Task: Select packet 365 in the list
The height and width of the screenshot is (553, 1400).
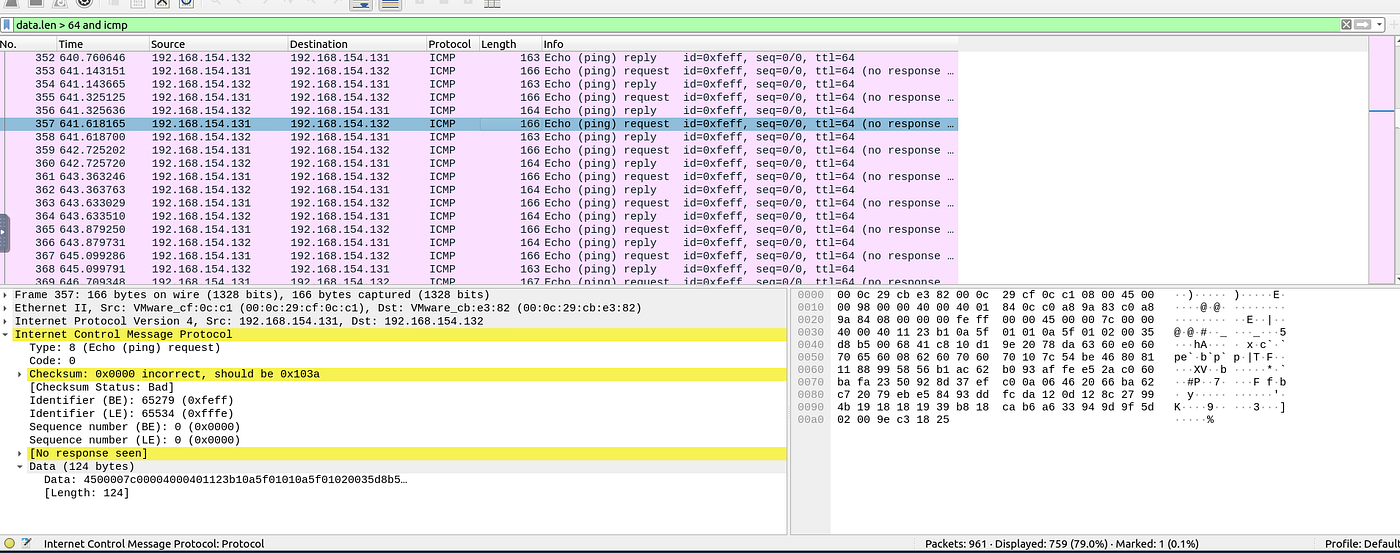Action: point(479,230)
